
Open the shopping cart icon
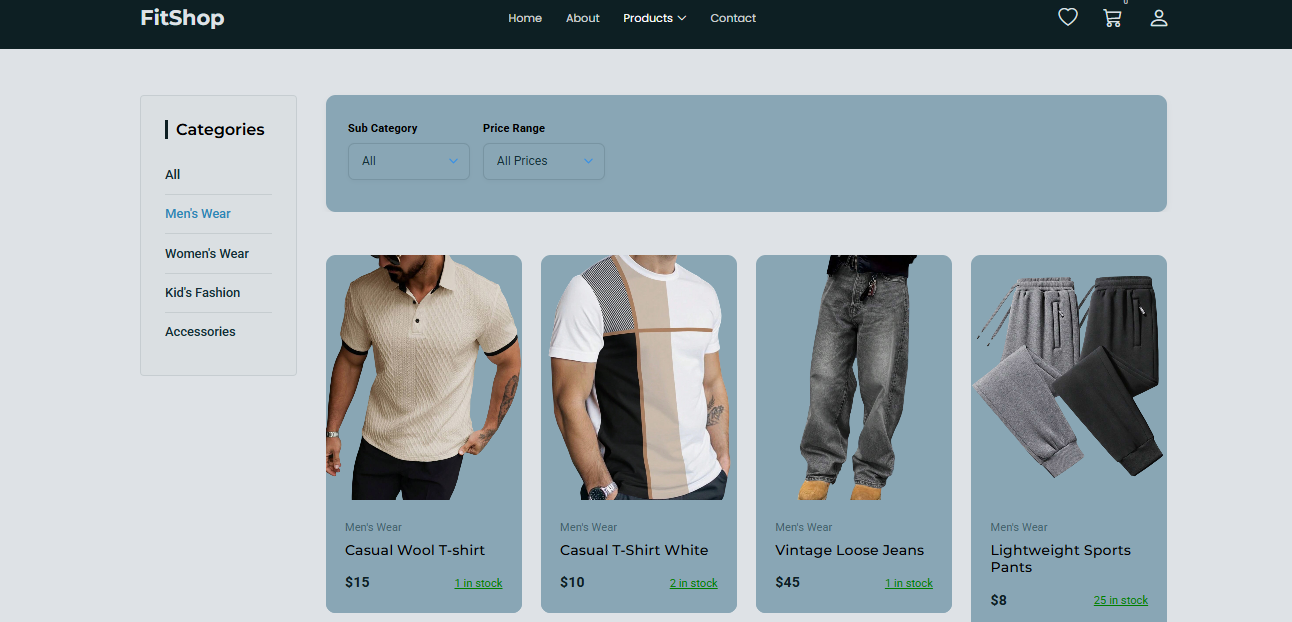(1112, 18)
